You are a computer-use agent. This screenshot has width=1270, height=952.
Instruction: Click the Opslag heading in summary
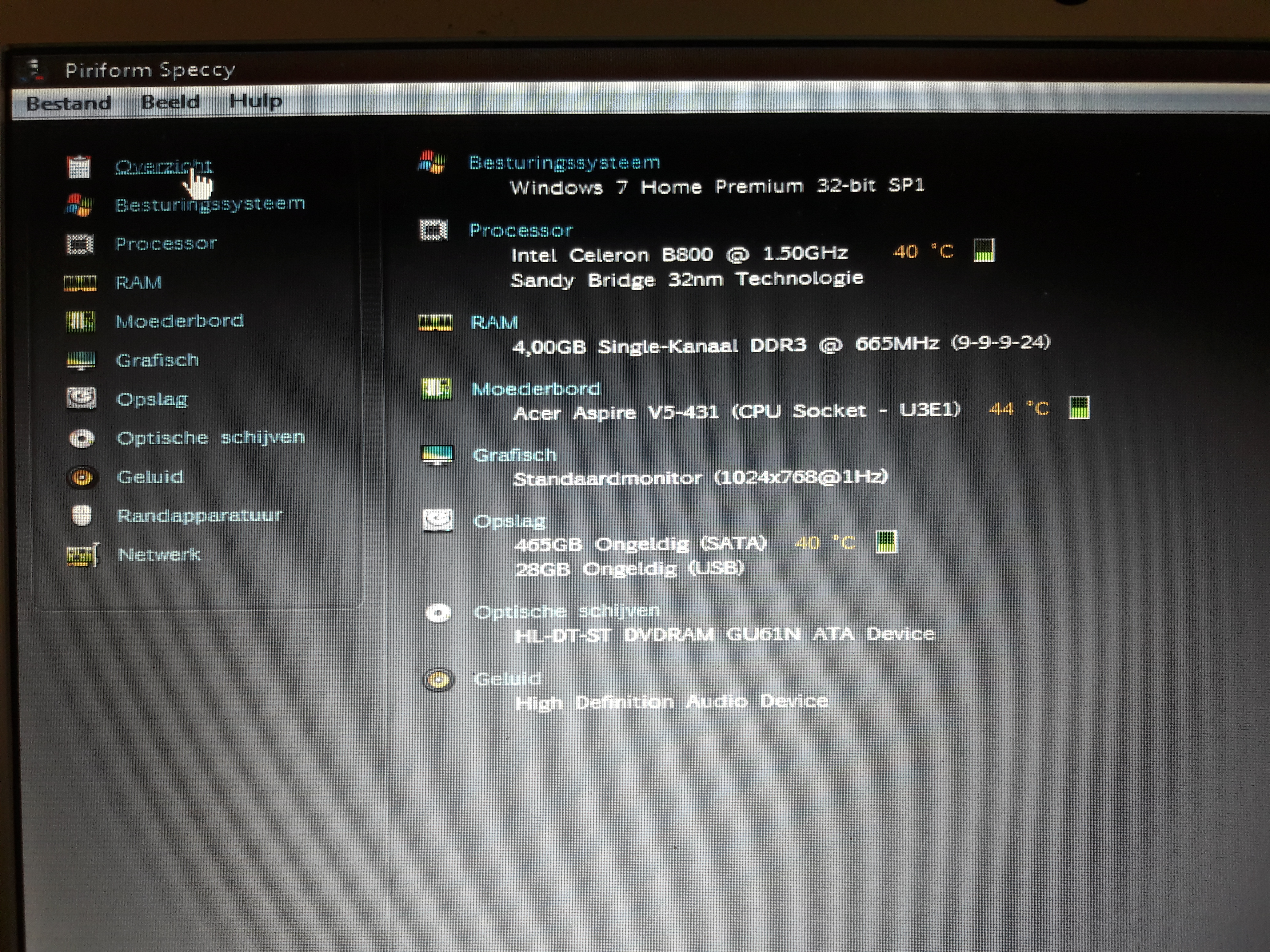tap(509, 521)
